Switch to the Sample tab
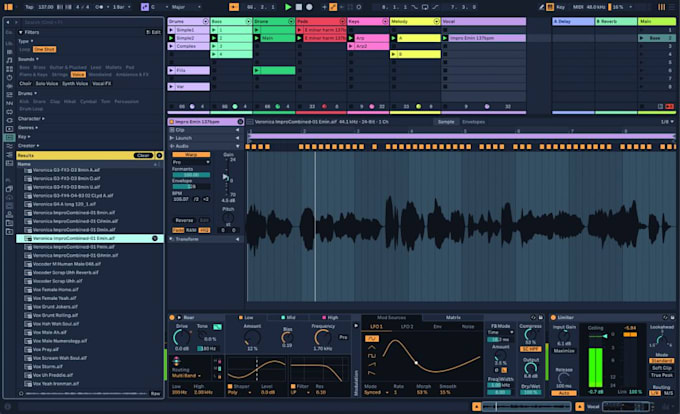 (x=446, y=122)
